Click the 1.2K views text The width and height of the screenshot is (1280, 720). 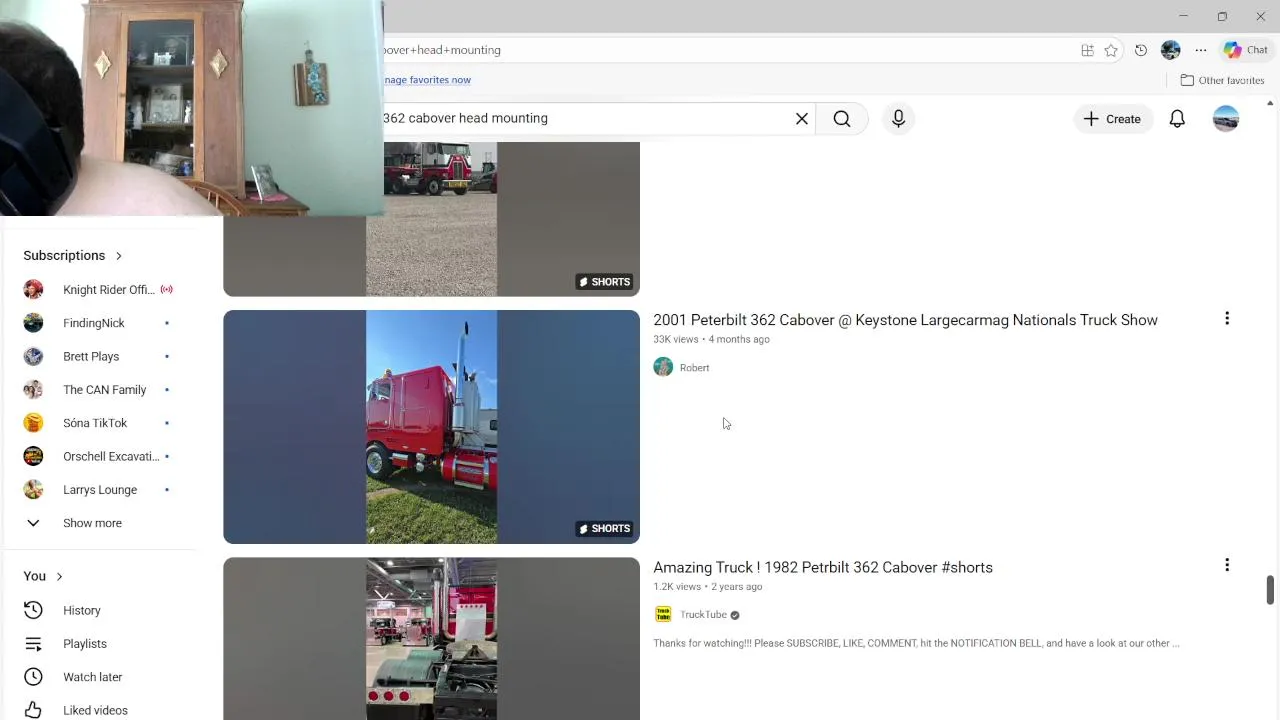click(677, 587)
